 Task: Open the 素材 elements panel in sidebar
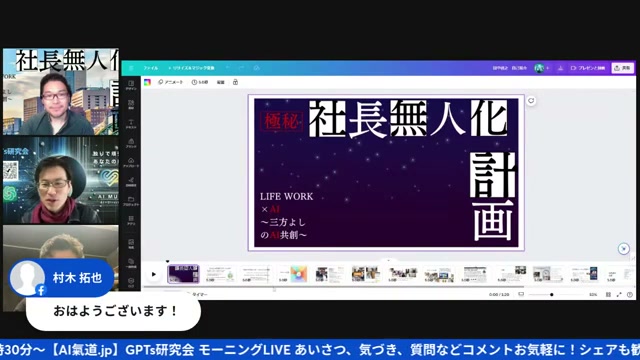131,105
